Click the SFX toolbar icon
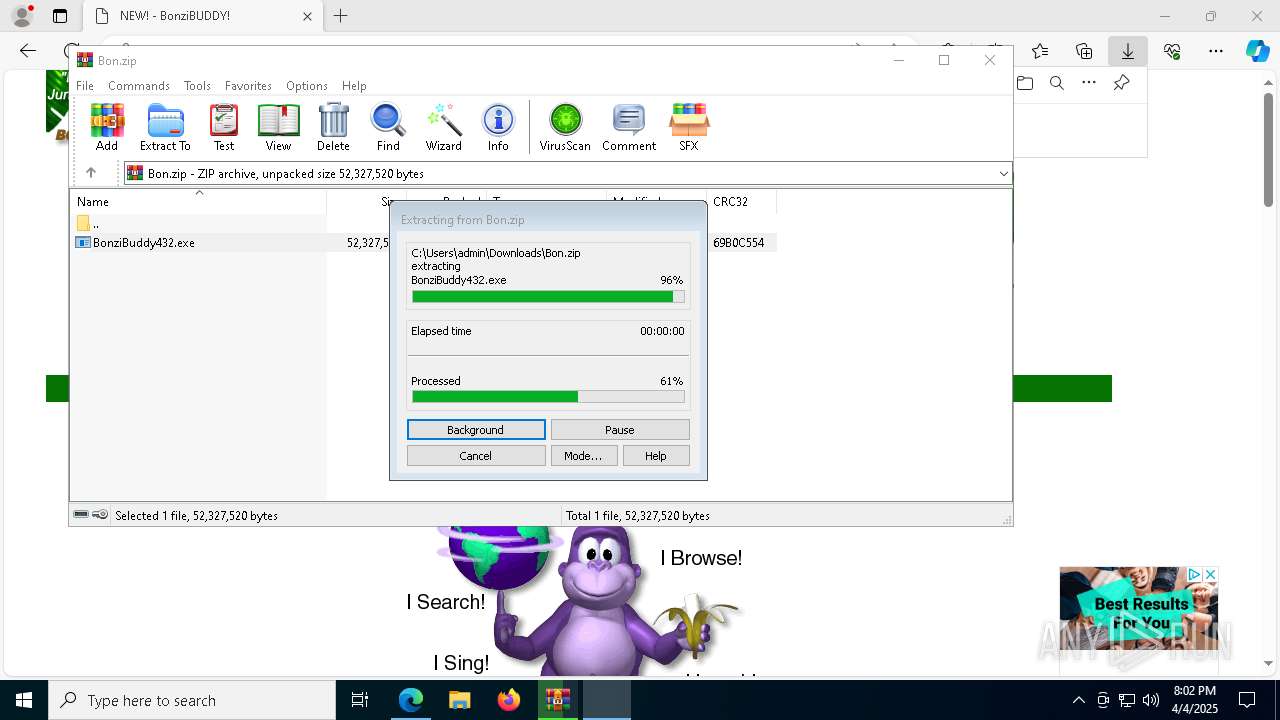Image resolution: width=1280 pixels, height=720 pixels. click(x=689, y=127)
